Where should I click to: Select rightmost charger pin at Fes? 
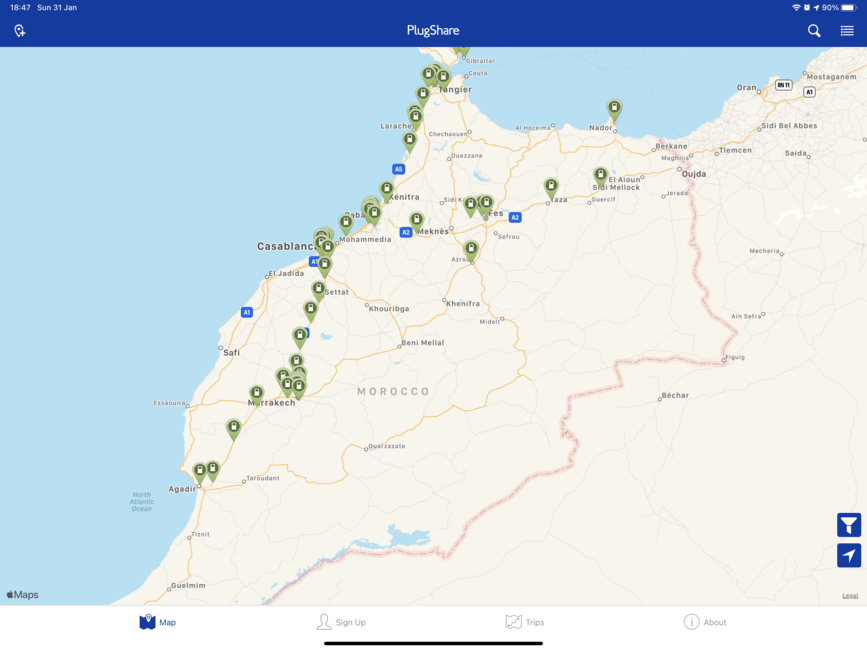[487, 204]
